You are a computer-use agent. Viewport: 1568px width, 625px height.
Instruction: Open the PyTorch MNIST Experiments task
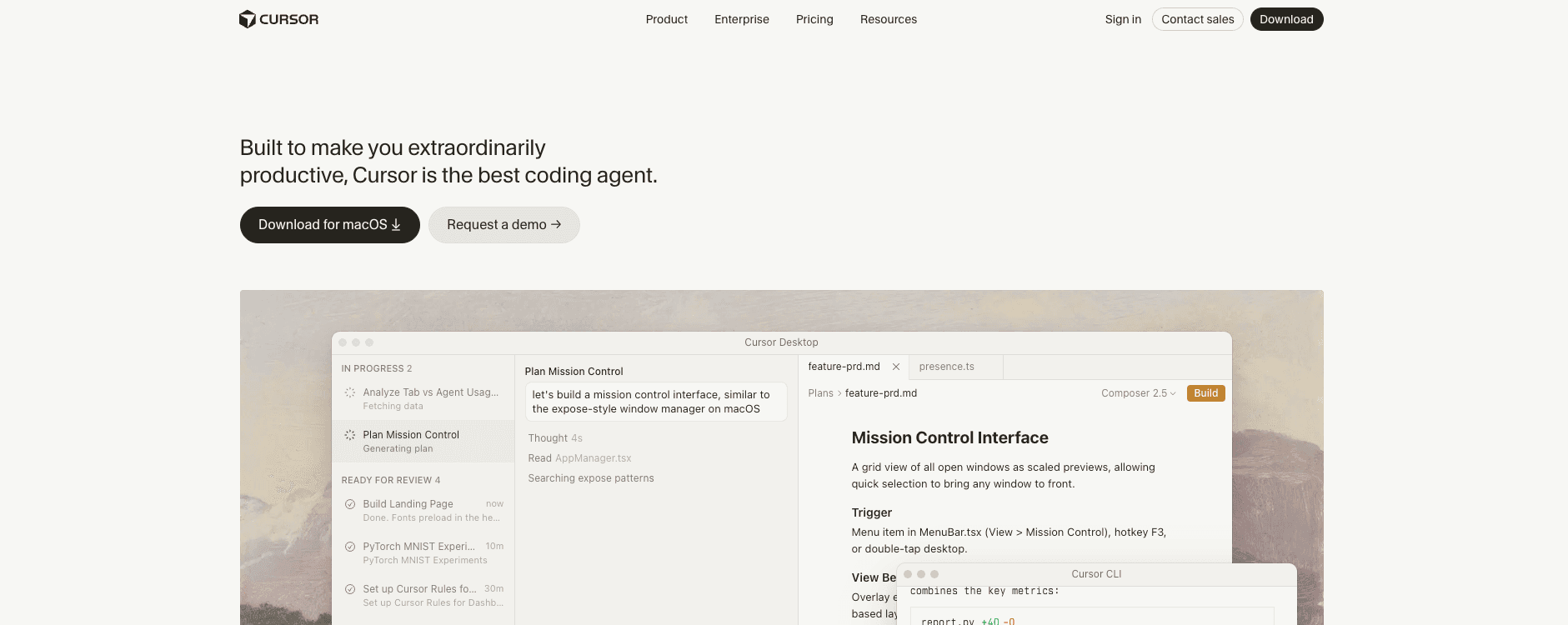pyautogui.click(x=423, y=552)
